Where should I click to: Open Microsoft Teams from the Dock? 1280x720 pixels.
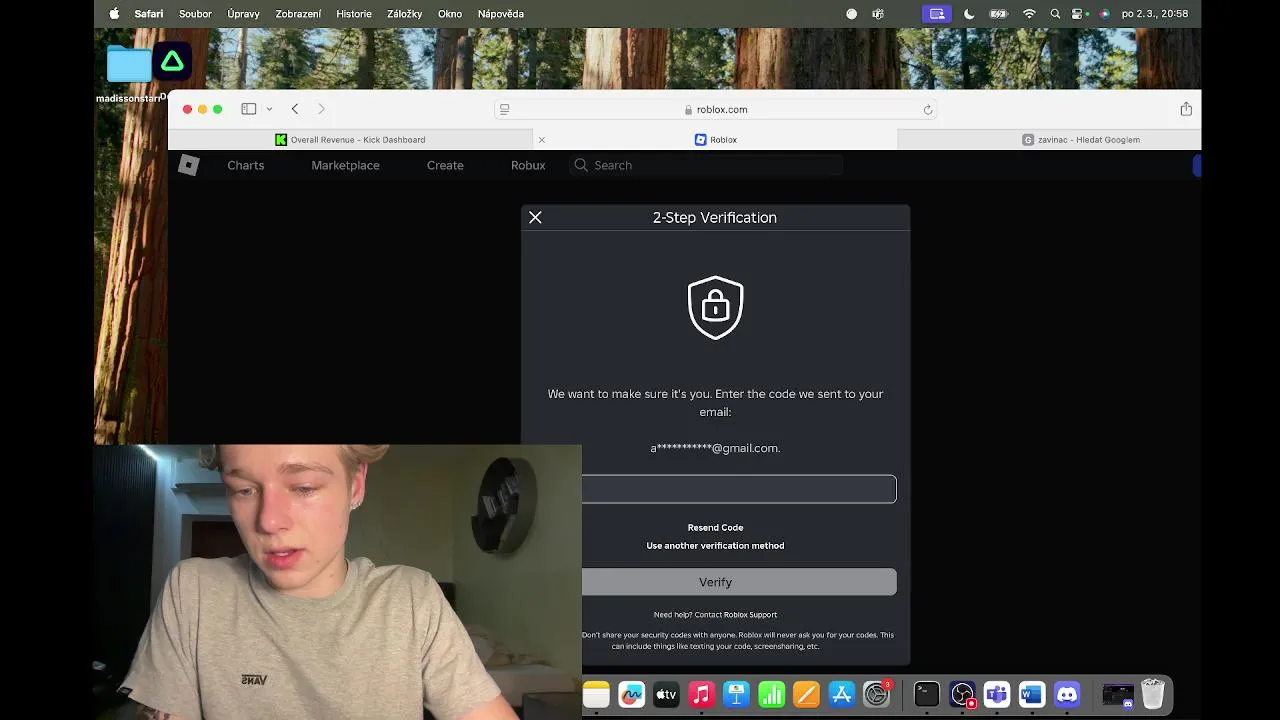(x=997, y=694)
